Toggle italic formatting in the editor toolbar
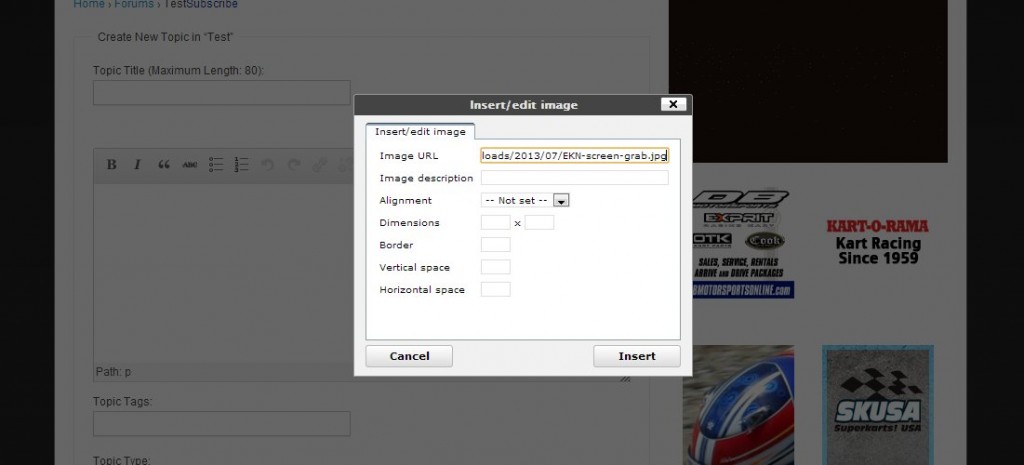The image size is (1024, 465). point(138,165)
